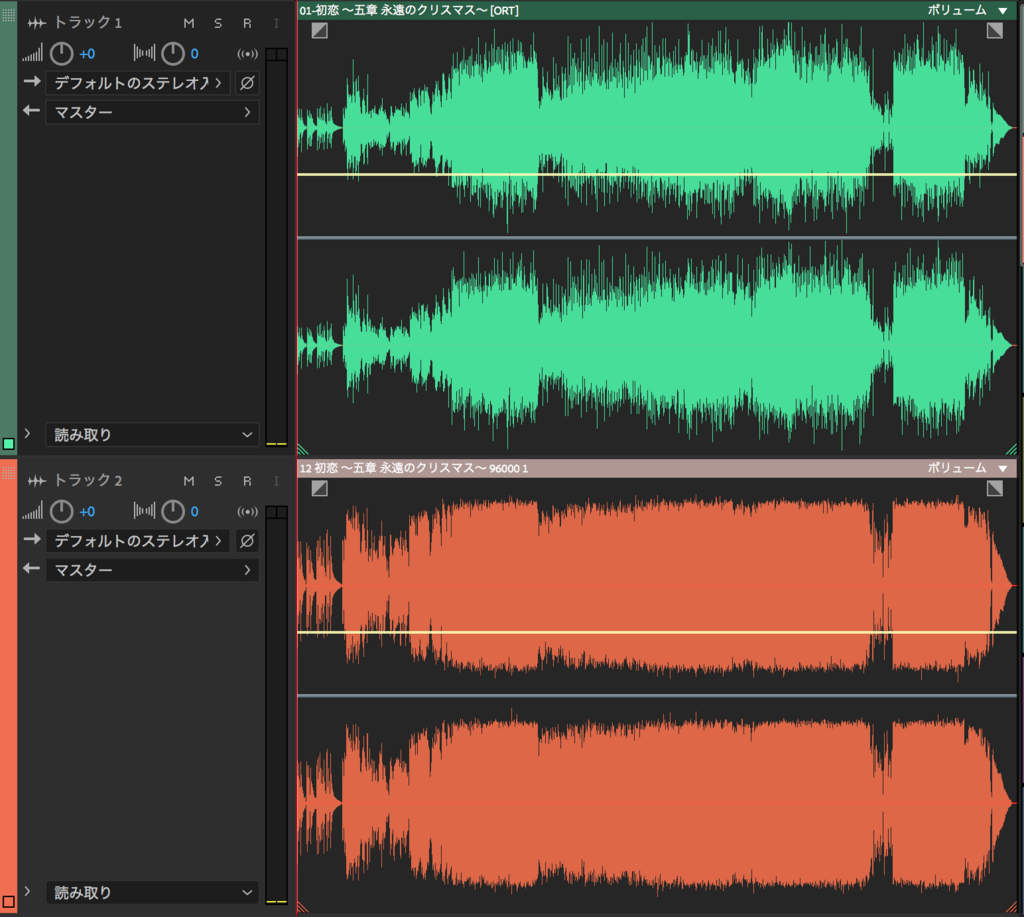The image size is (1024, 917).
Task: Open Track 1 input dropdown デフォルトのステレオ入
Action: point(138,83)
